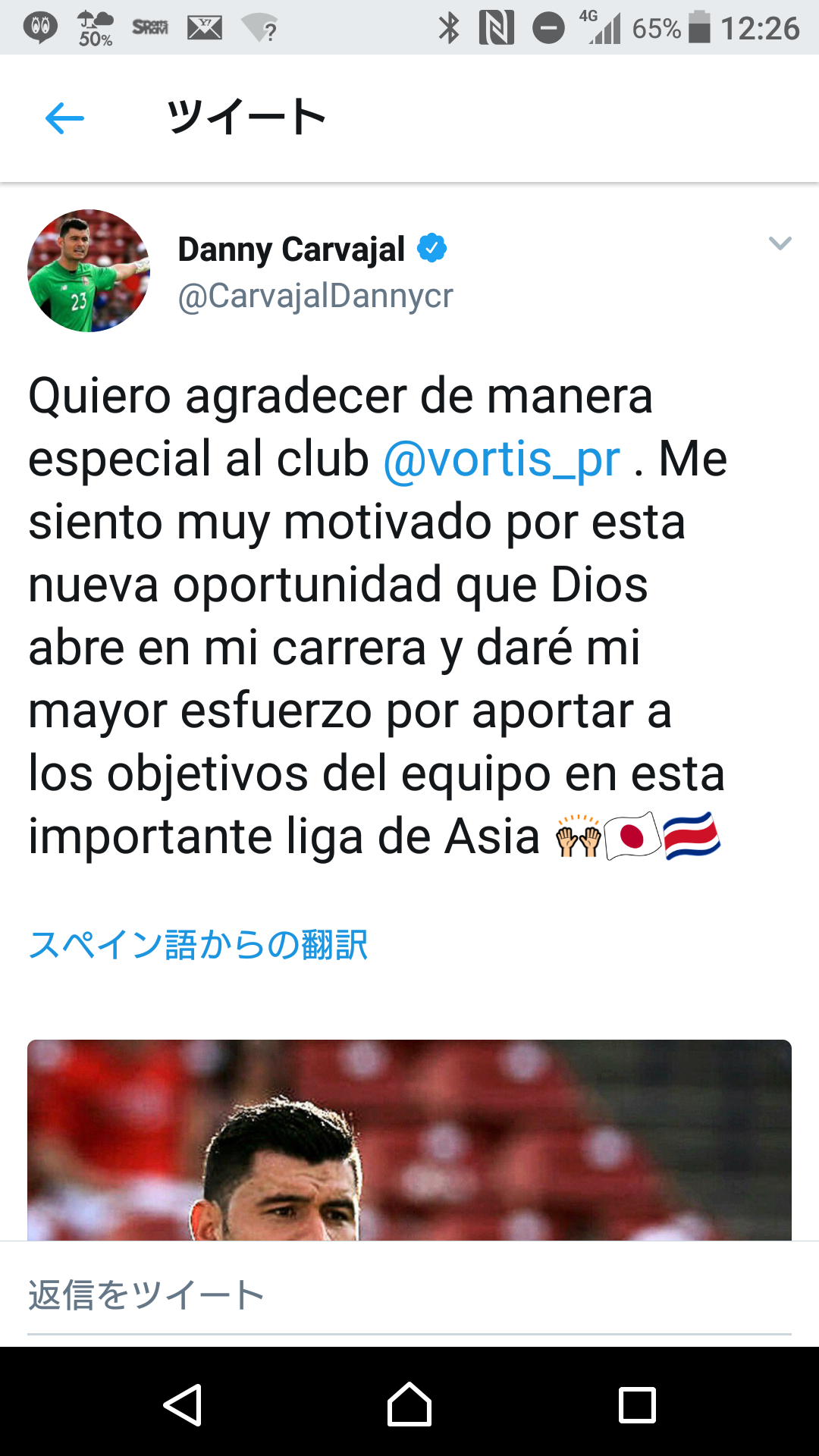The height and width of the screenshot is (1456, 819).
Task: Tap the Android recent apps square button
Action: 637,1405
